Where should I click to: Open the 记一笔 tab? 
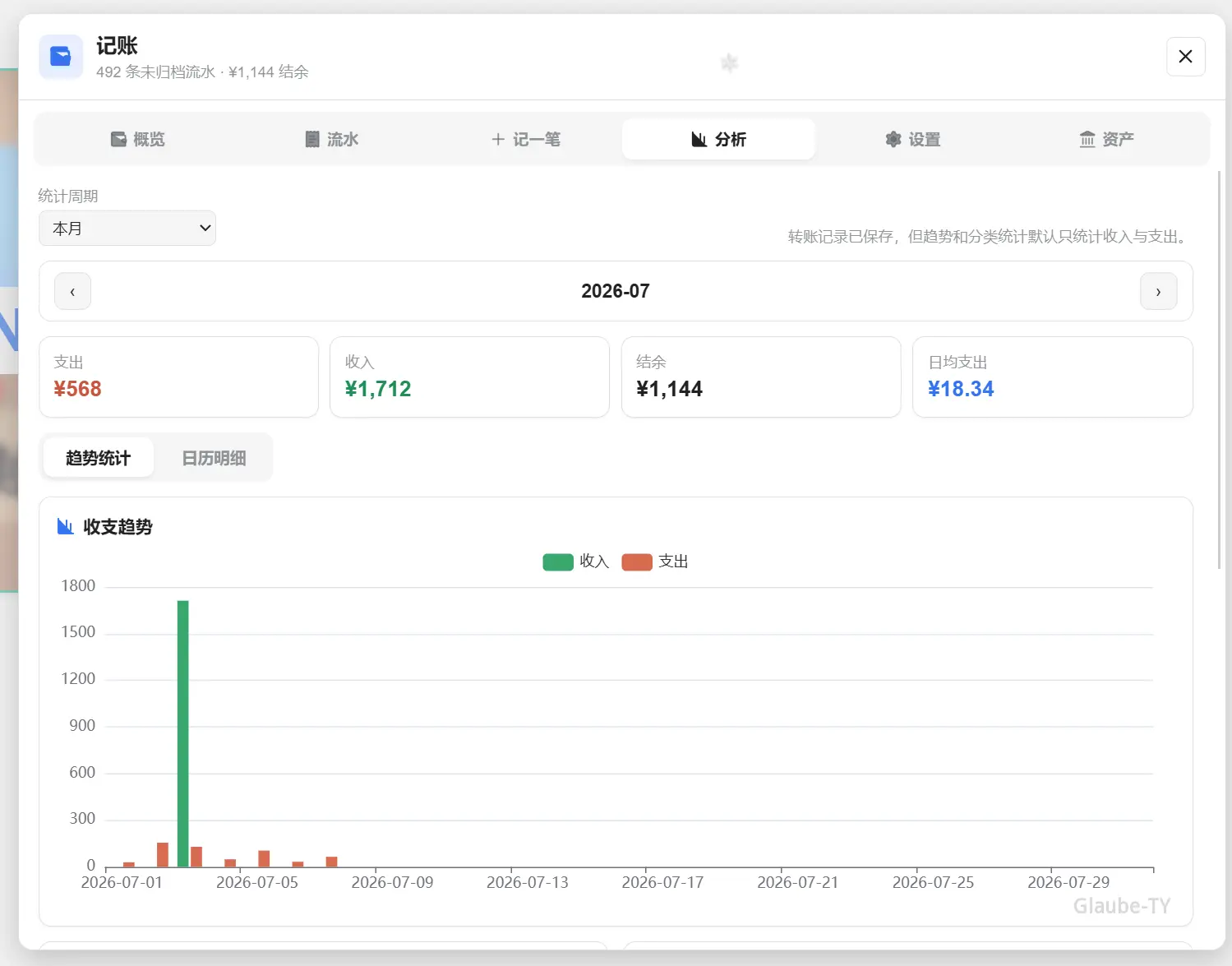point(525,139)
